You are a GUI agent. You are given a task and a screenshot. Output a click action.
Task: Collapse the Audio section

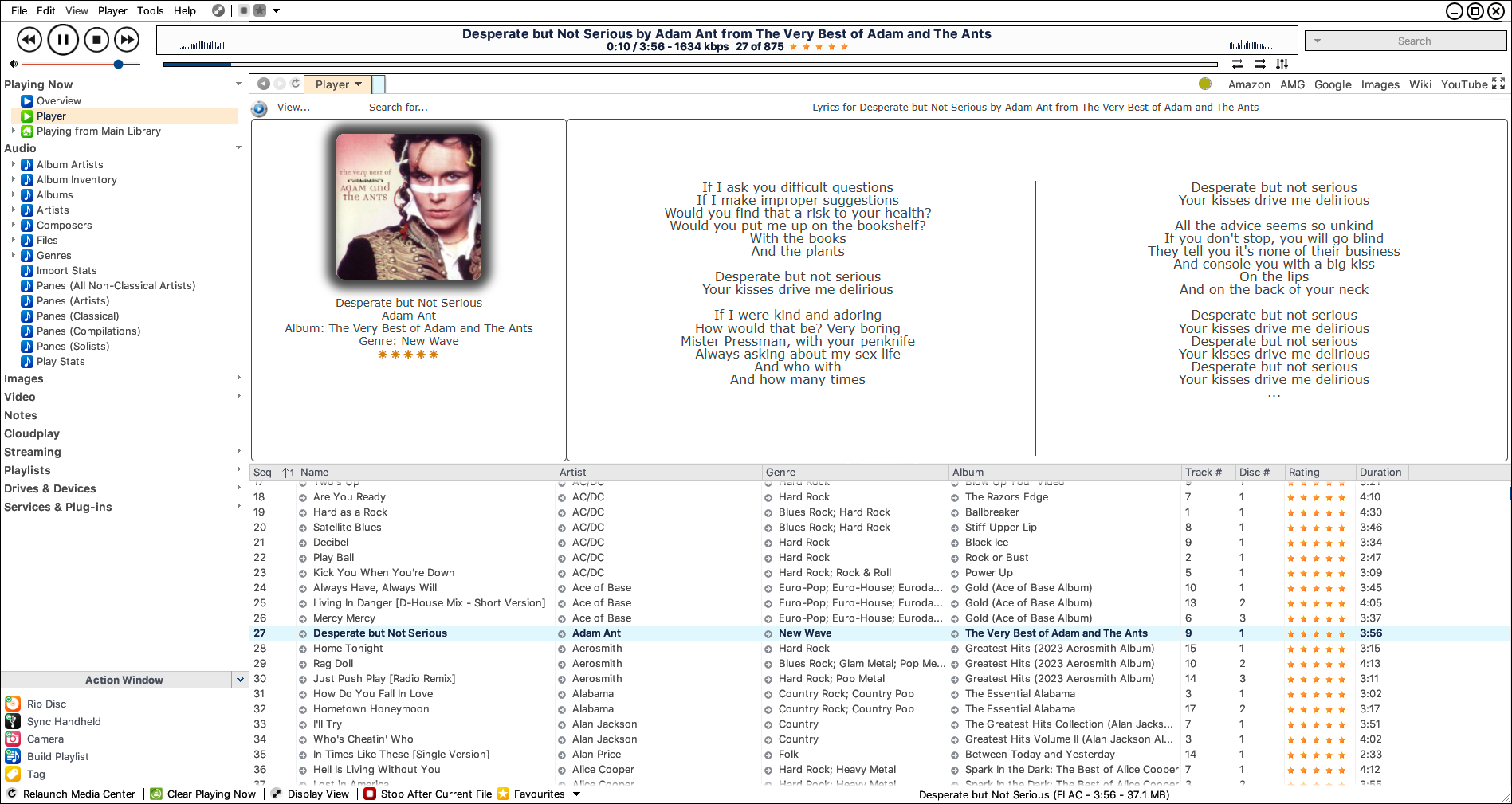coord(238,148)
